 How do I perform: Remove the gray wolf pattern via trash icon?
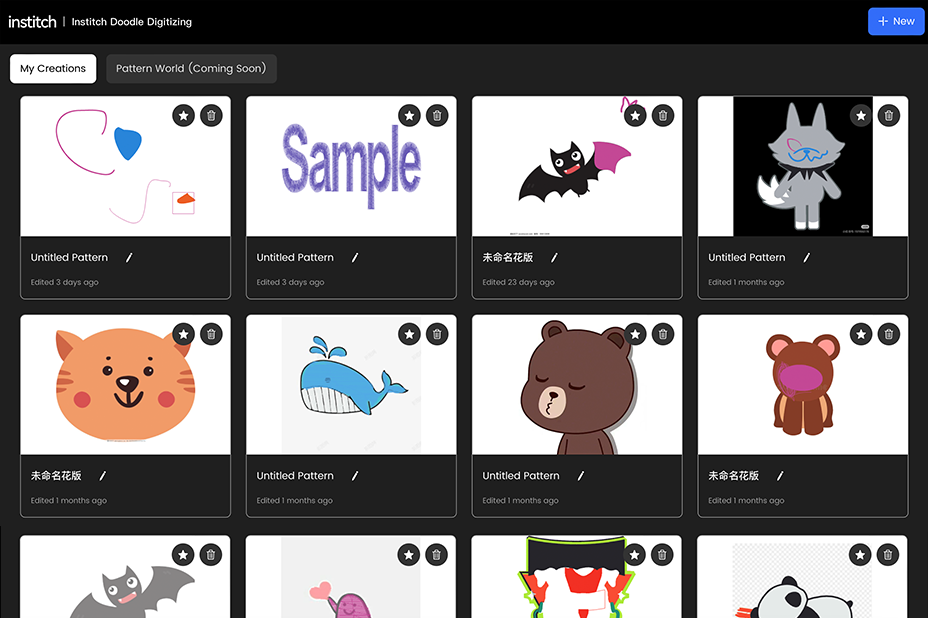click(888, 116)
